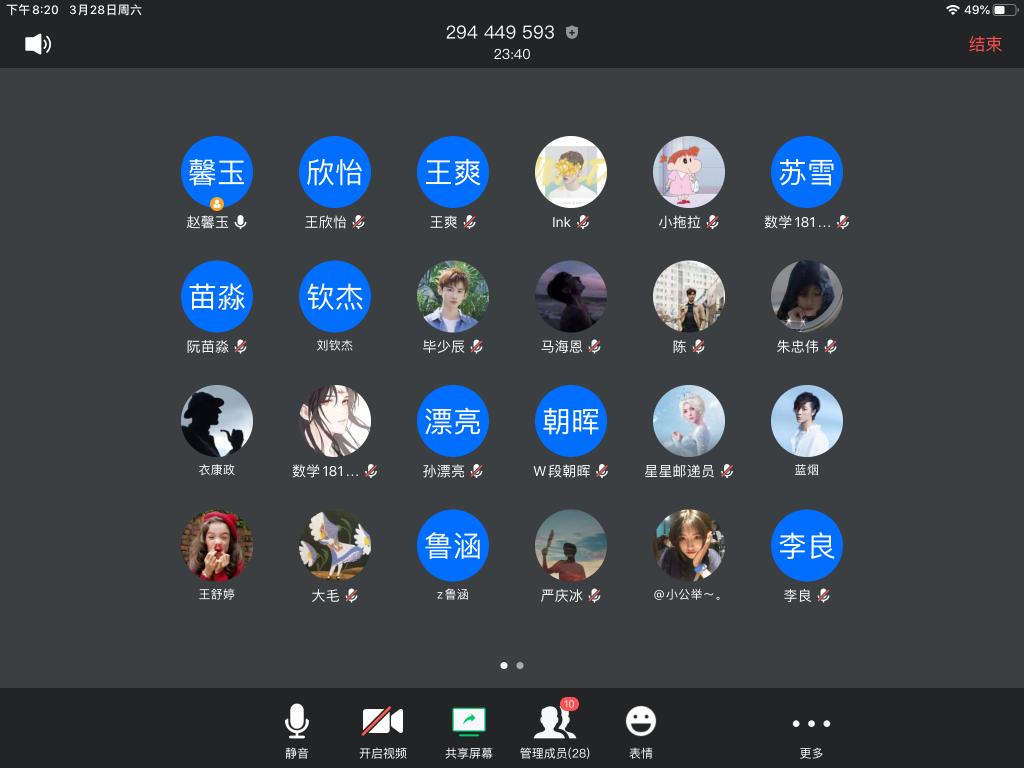Select 星星邮递员 avatar
The width and height of the screenshot is (1024, 768).
click(689, 421)
